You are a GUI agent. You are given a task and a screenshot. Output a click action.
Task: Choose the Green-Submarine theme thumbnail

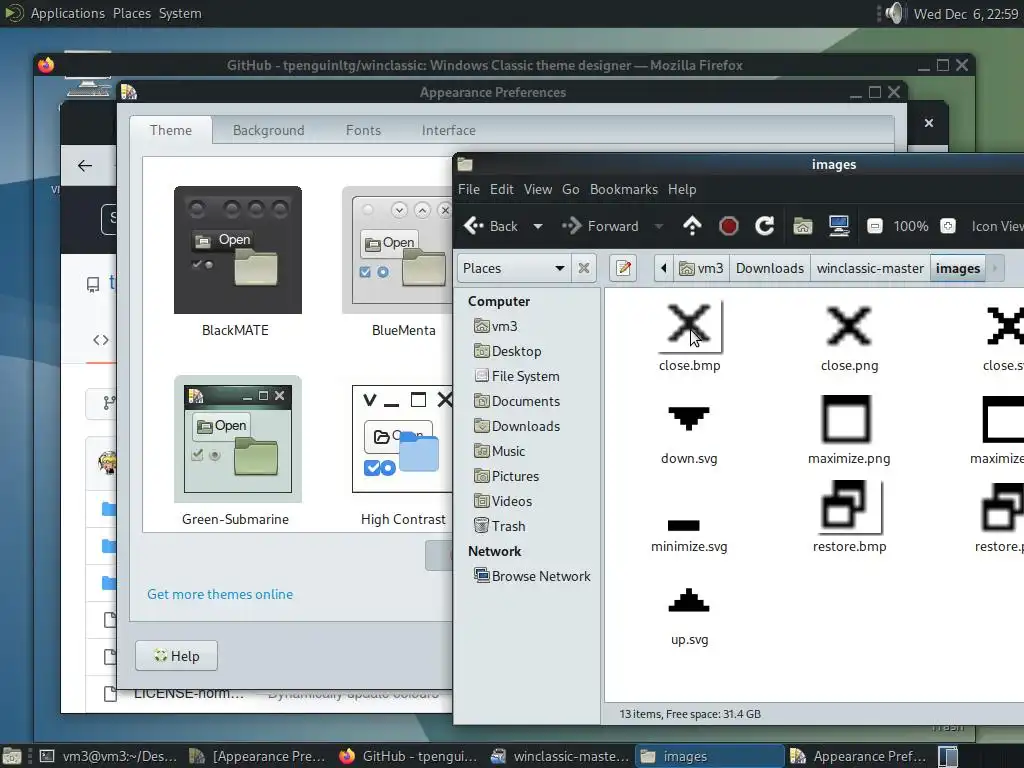[238, 439]
